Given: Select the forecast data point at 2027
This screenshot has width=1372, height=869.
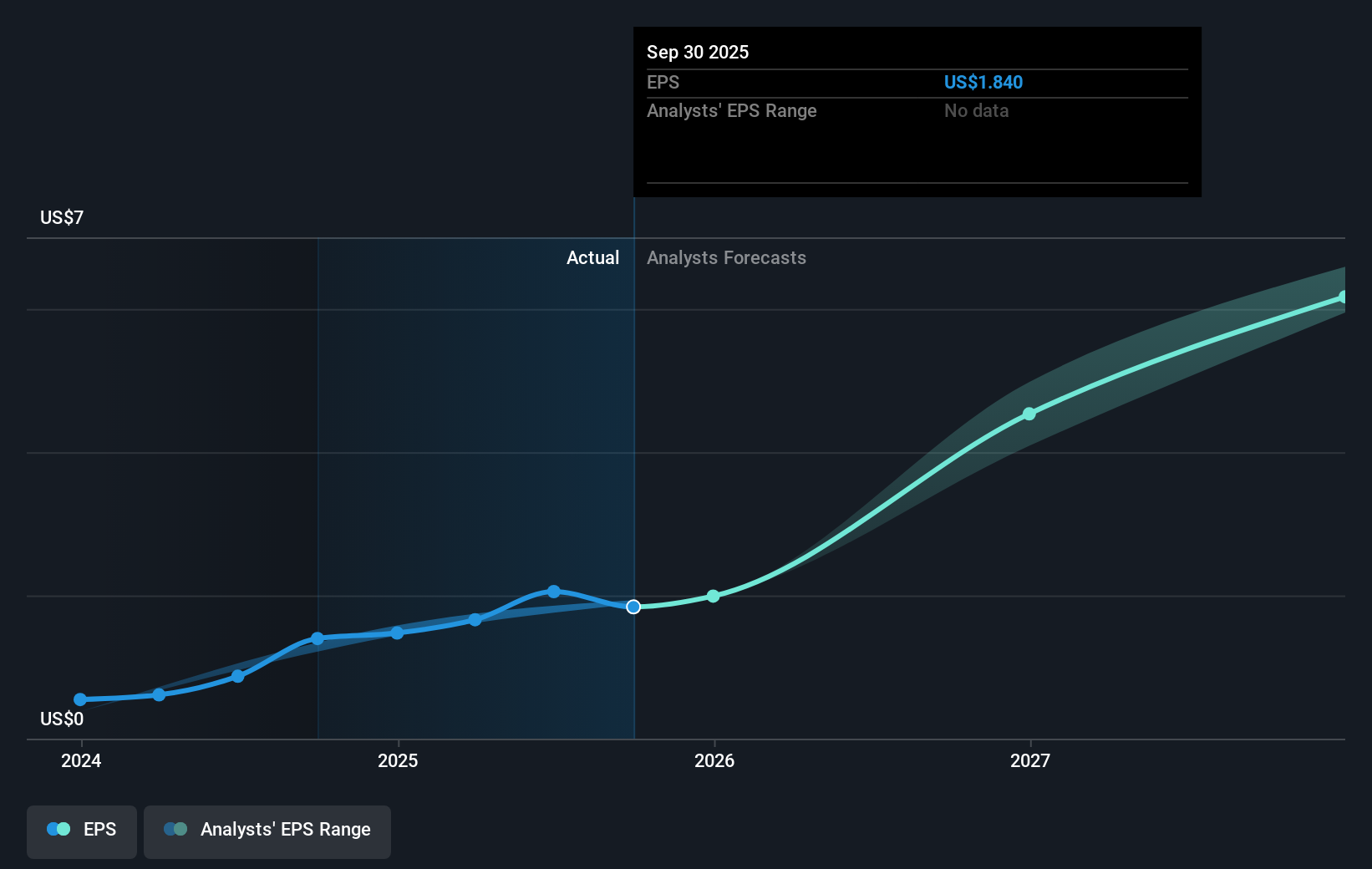Looking at the screenshot, I should (1029, 414).
